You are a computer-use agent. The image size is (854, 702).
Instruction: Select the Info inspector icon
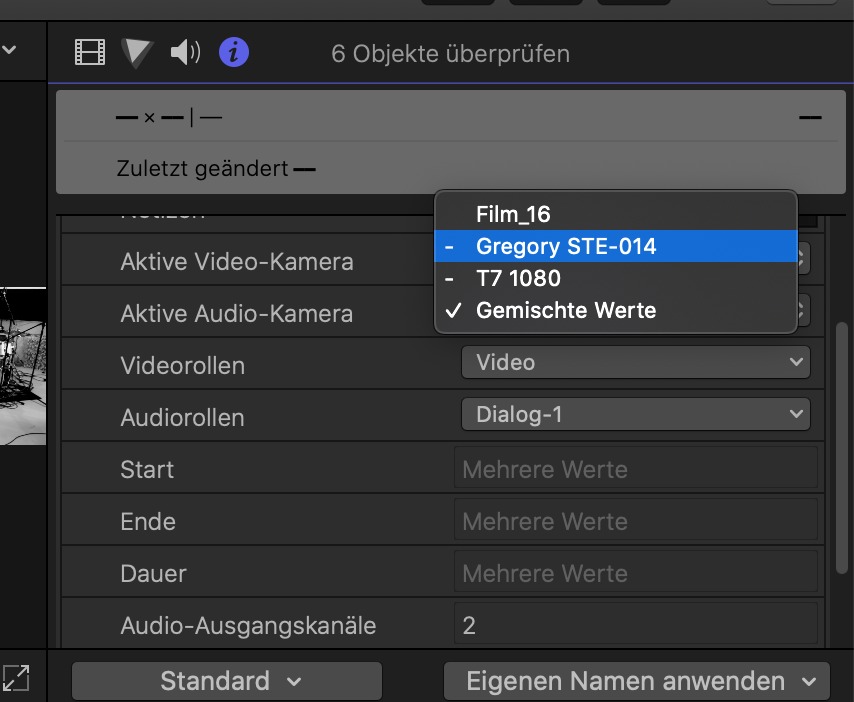tap(234, 52)
